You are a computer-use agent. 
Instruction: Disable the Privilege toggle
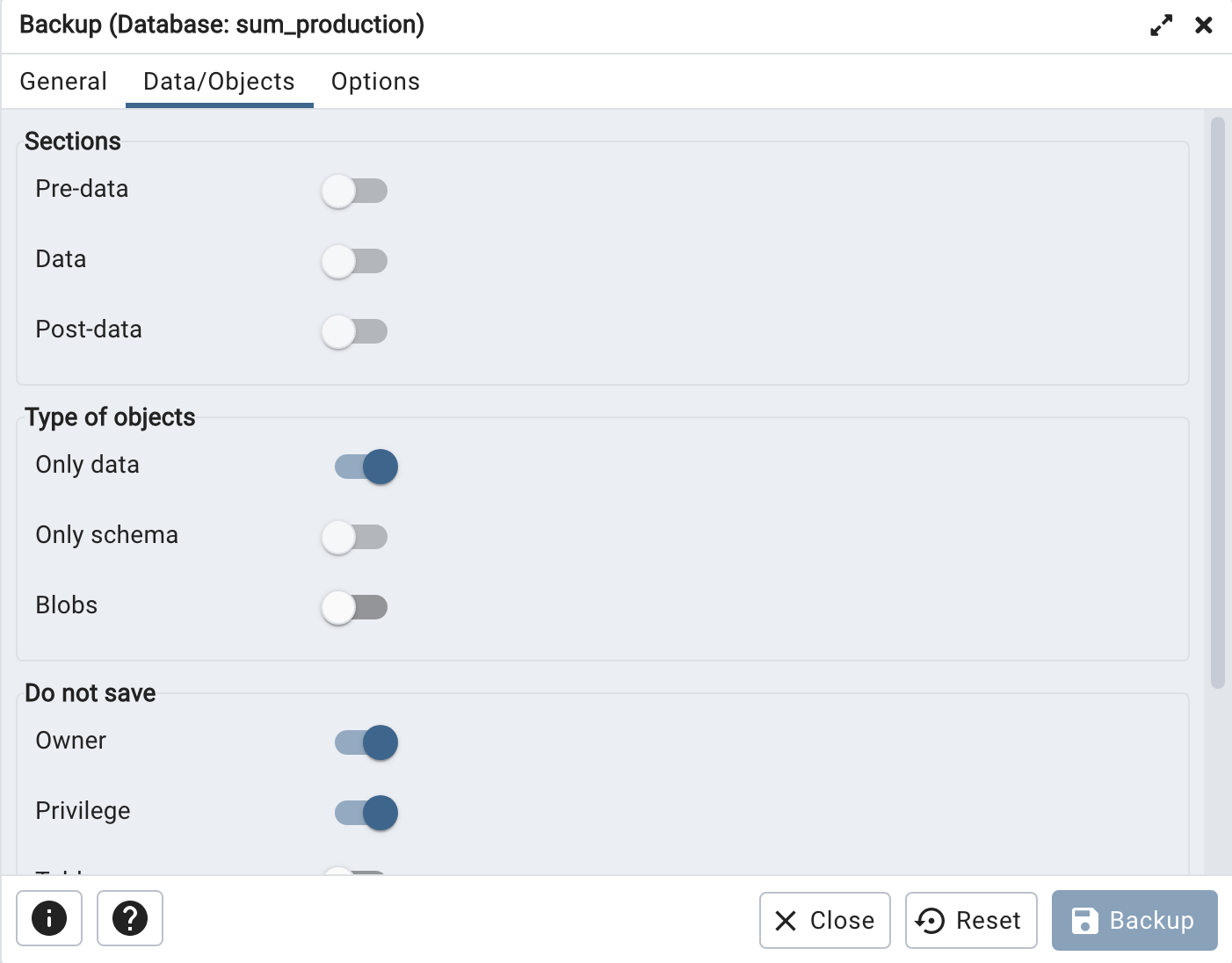coord(366,813)
